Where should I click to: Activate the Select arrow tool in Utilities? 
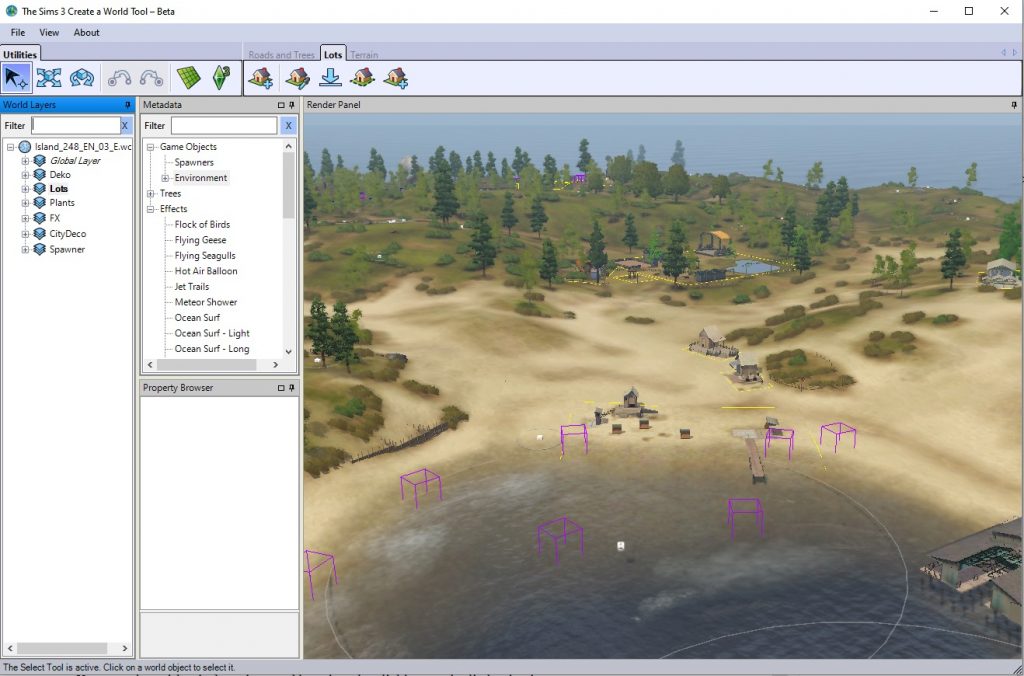coord(17,77)
